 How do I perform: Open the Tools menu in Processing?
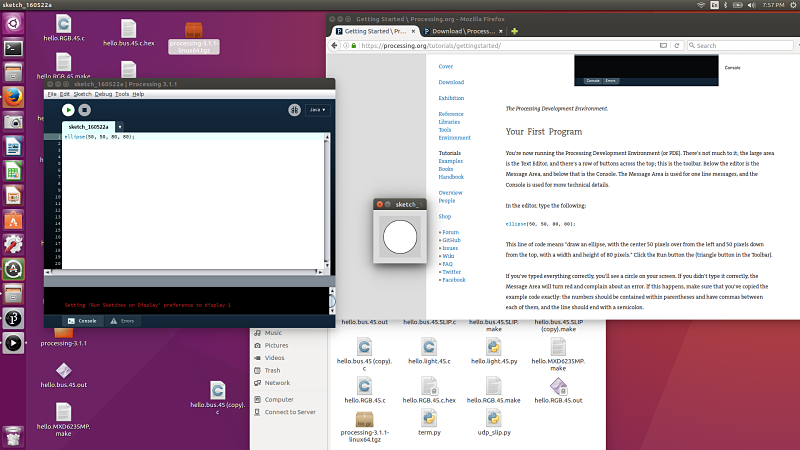(x=122, y=94)
